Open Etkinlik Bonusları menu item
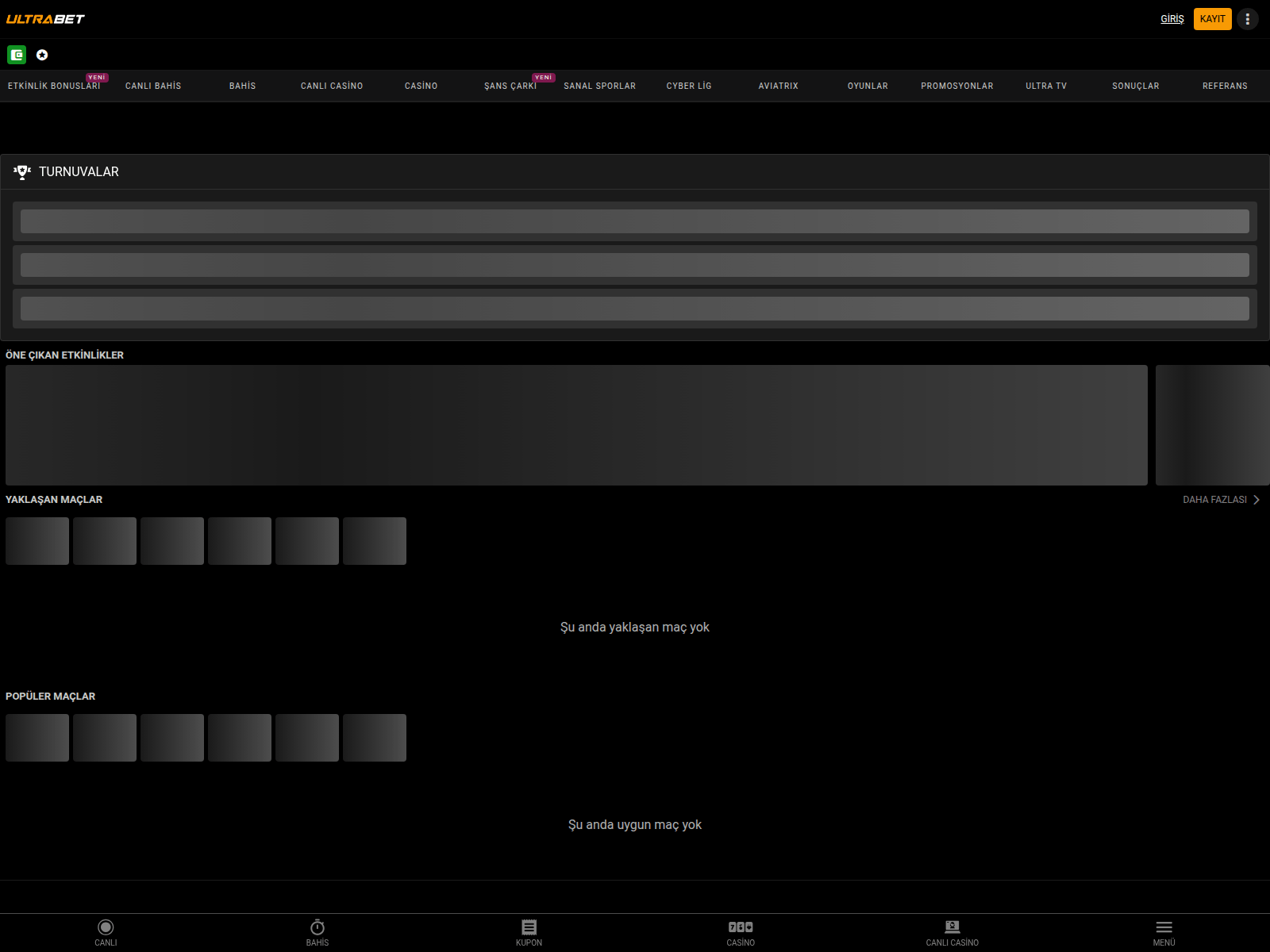1270x952 pixels. pyautogui.click(x=54, y=86)
